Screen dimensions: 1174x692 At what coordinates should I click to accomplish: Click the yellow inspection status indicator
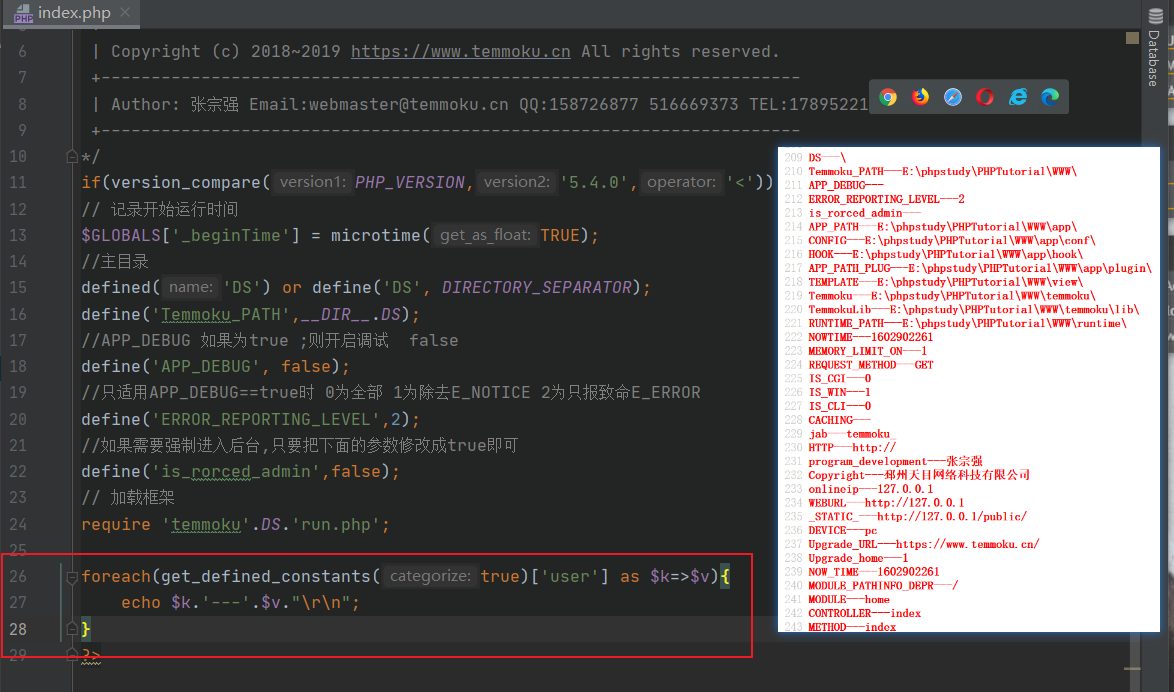point(1132,37)
